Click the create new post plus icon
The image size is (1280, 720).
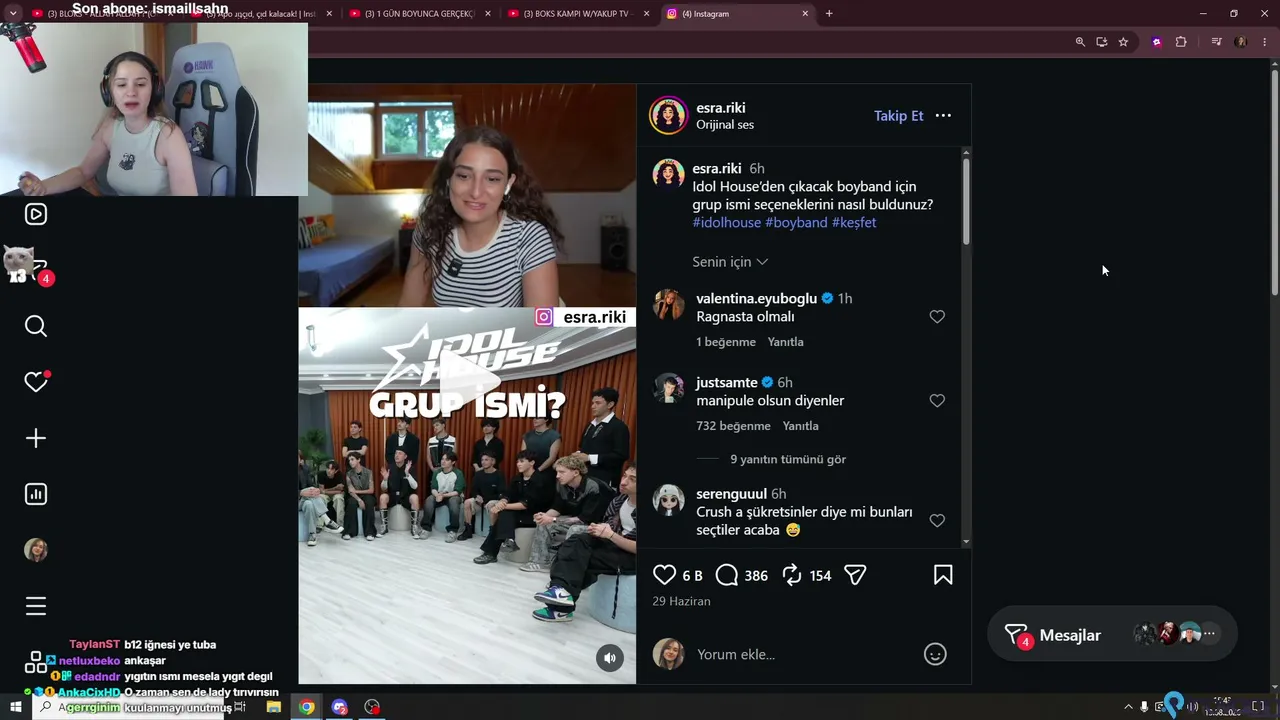[x=36, y=438]
